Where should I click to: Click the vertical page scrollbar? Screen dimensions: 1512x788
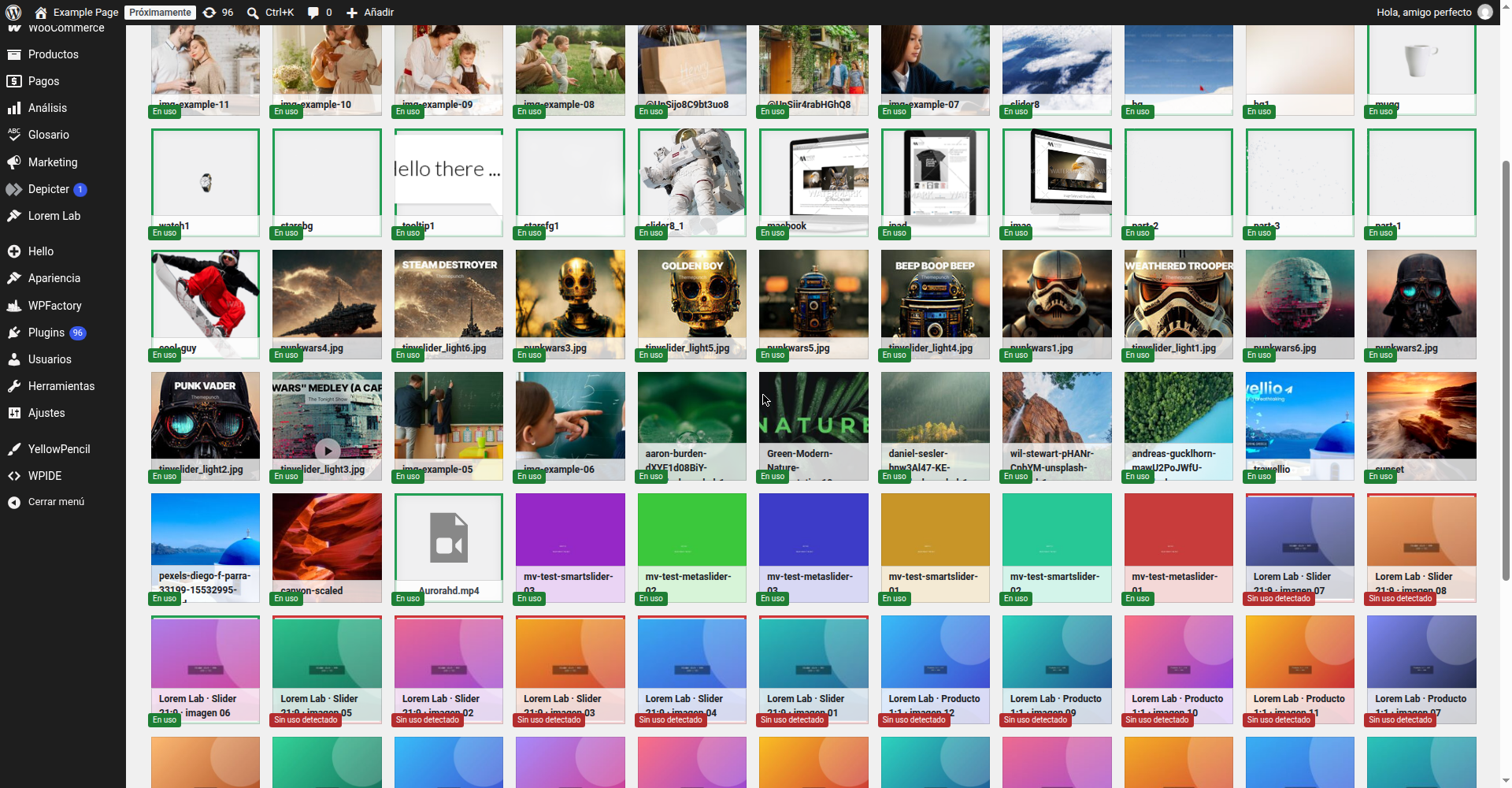coord(1506,370)
